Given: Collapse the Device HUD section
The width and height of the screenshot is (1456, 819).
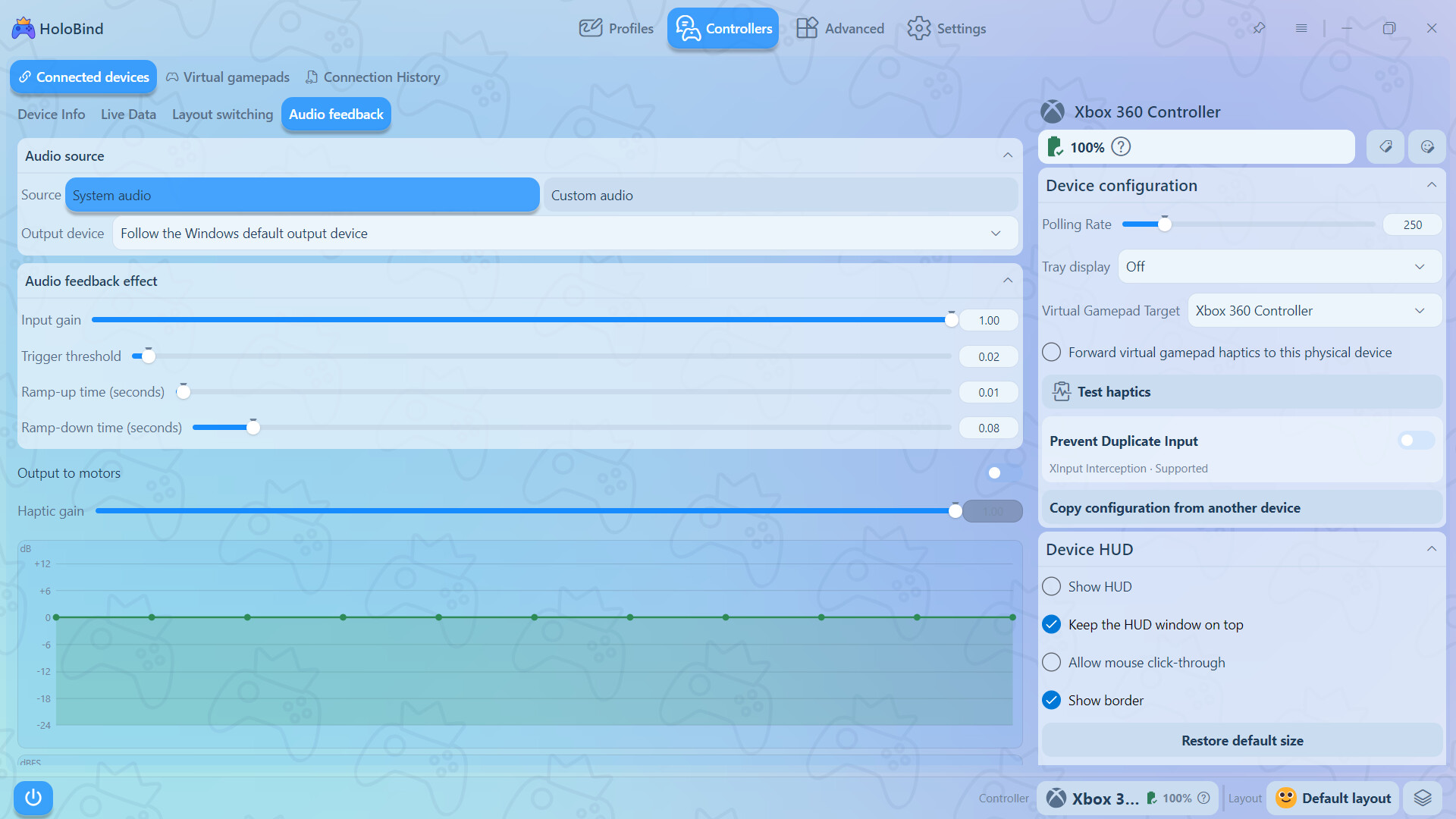Looking at the screenshot, I should 1432,549.
